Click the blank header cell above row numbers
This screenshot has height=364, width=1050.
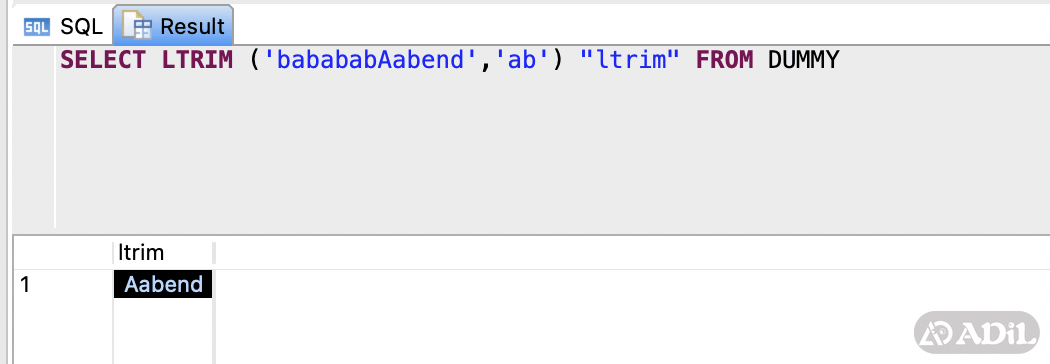click(63, 253)
